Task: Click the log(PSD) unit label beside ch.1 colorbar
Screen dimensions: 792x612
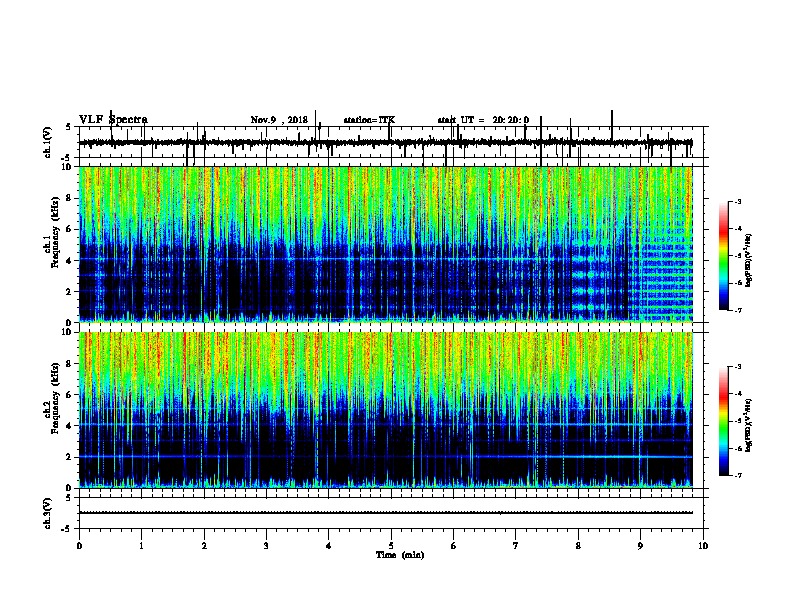Action: point(749,261)
